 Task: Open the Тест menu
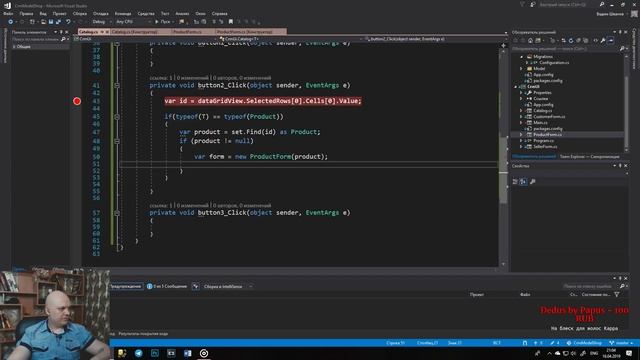(165, 13)
